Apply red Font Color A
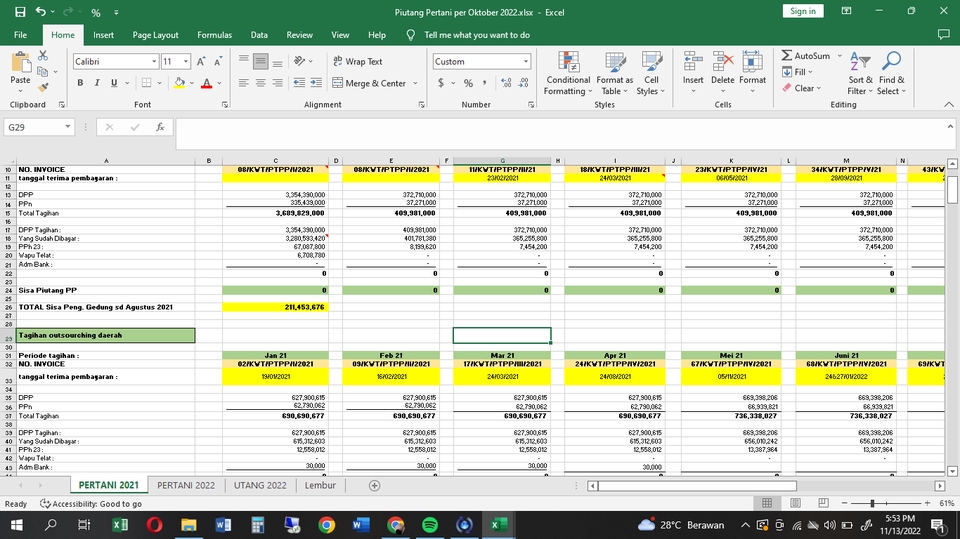Screen dimensions: 960x539 (207, 83)
